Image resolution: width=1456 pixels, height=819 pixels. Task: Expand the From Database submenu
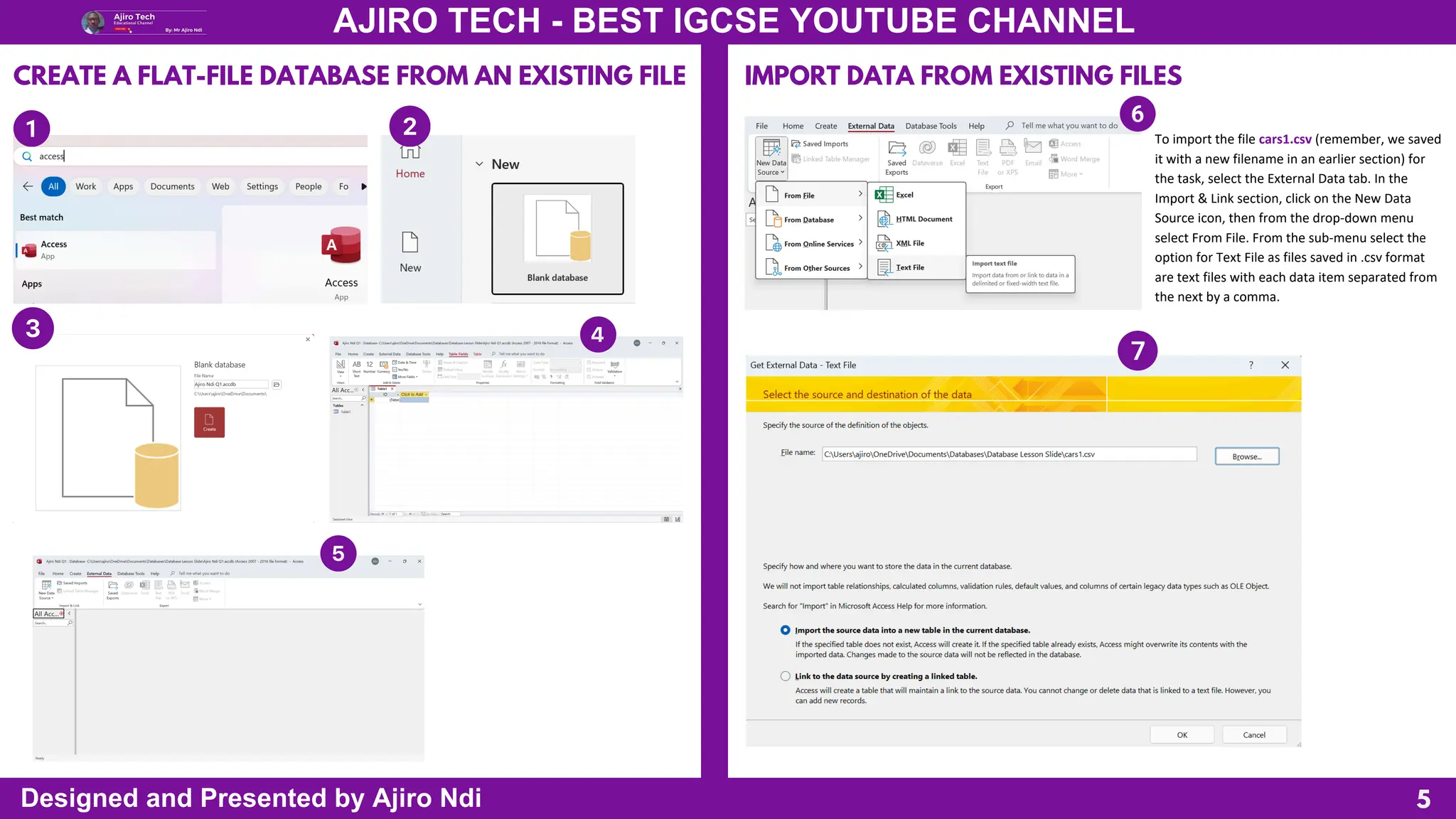810,220
